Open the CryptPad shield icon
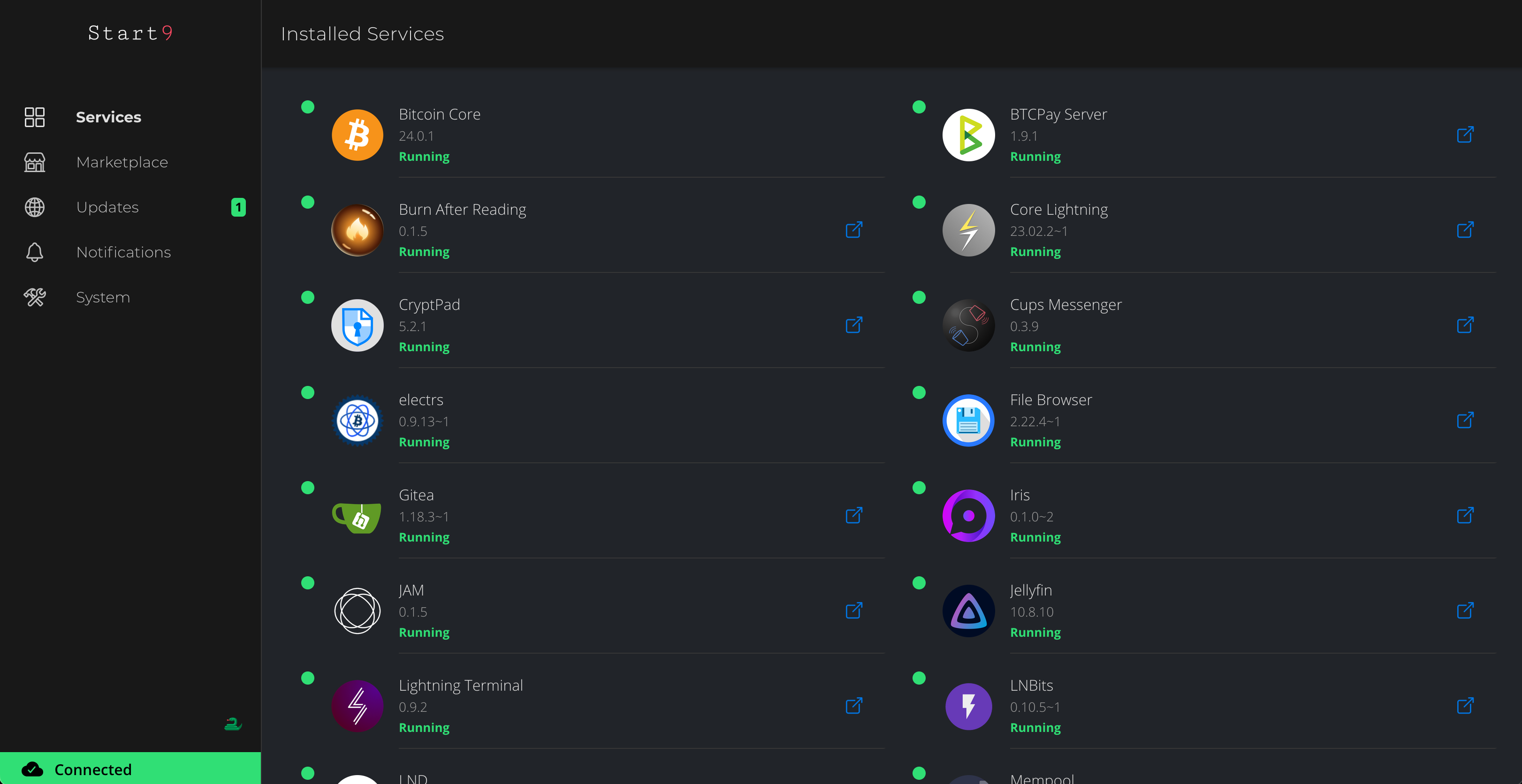Viewport: 1522px width, 784px height. point(358,325)
